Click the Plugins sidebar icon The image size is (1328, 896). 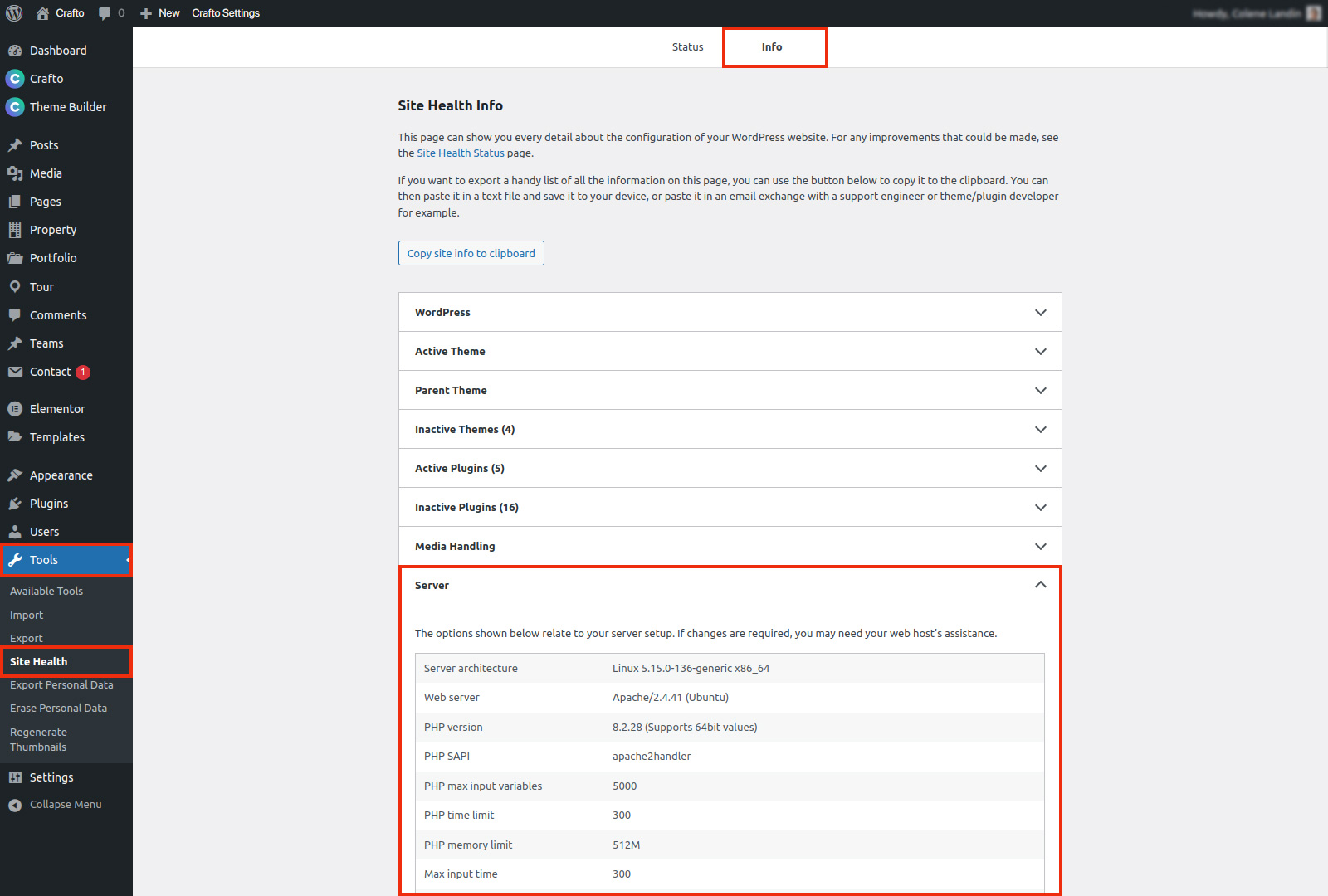[x=16, y=503]
